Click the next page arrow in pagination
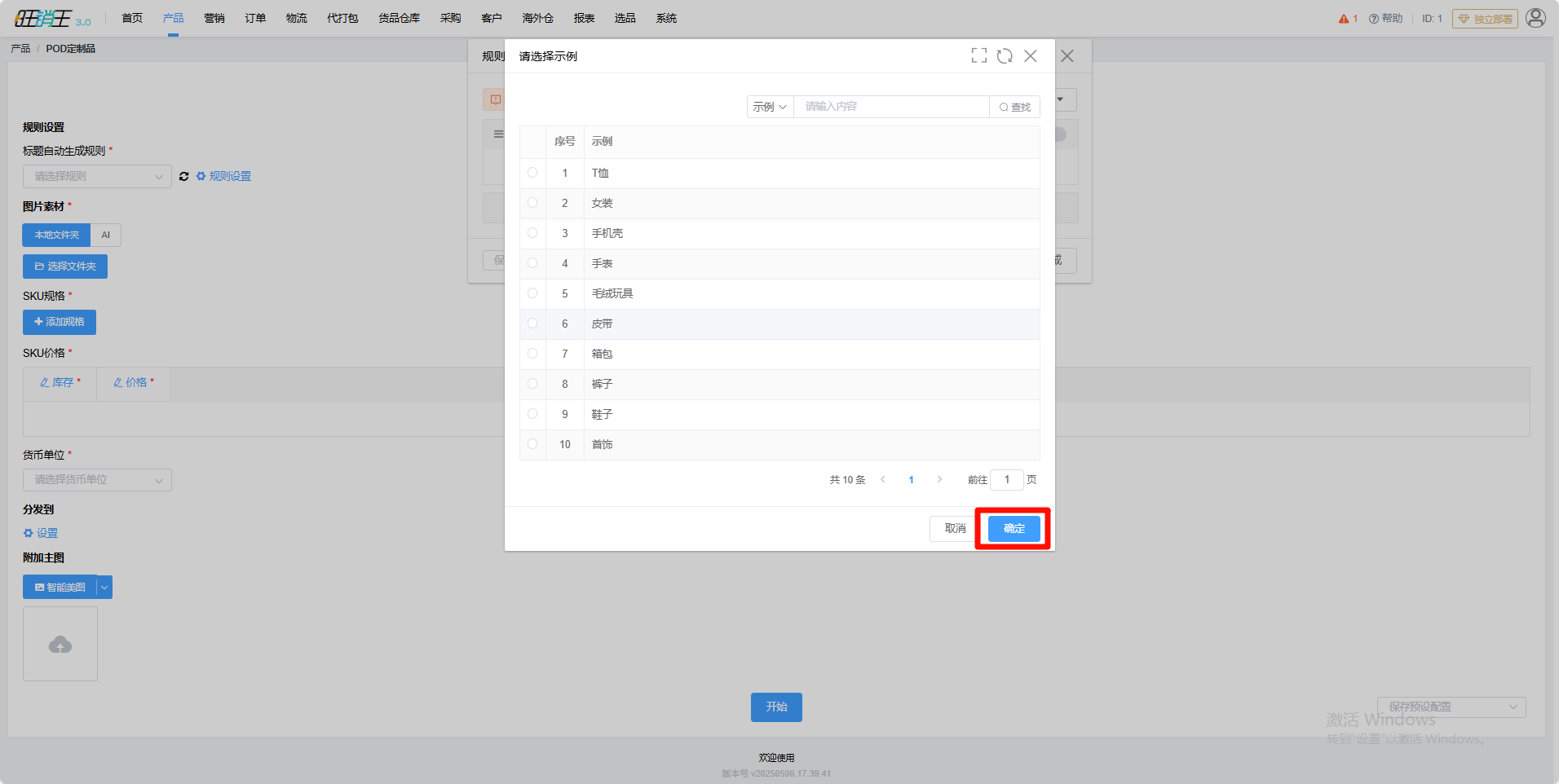The width and height of the screenshot is (1559, 784). point(939,479)
